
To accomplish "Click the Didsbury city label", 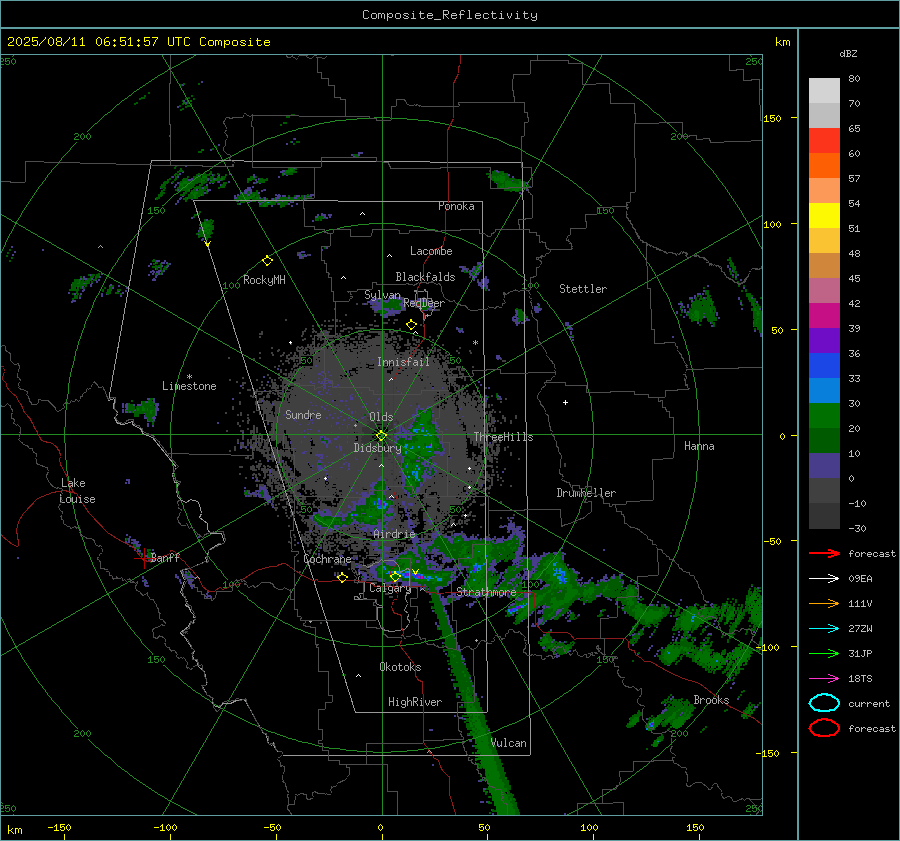I will [x=377, y=448].
